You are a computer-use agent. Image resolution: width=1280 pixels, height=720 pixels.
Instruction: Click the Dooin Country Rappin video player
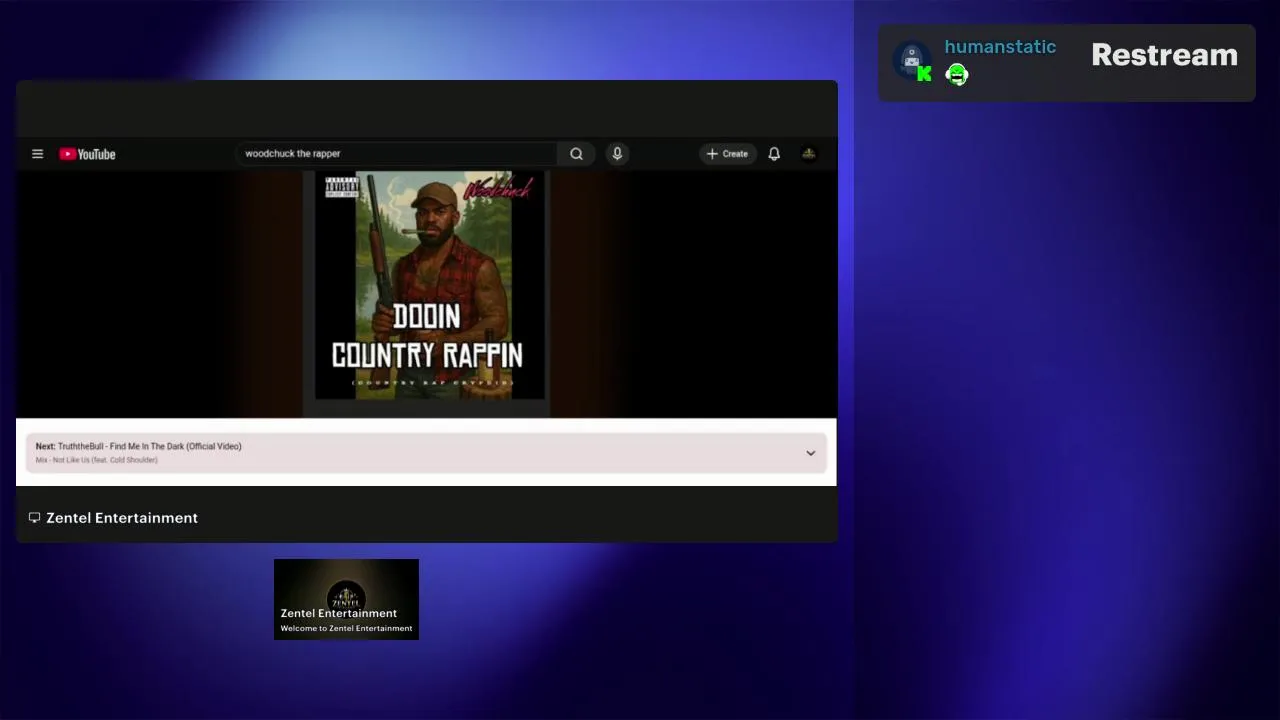pos(427,294)
